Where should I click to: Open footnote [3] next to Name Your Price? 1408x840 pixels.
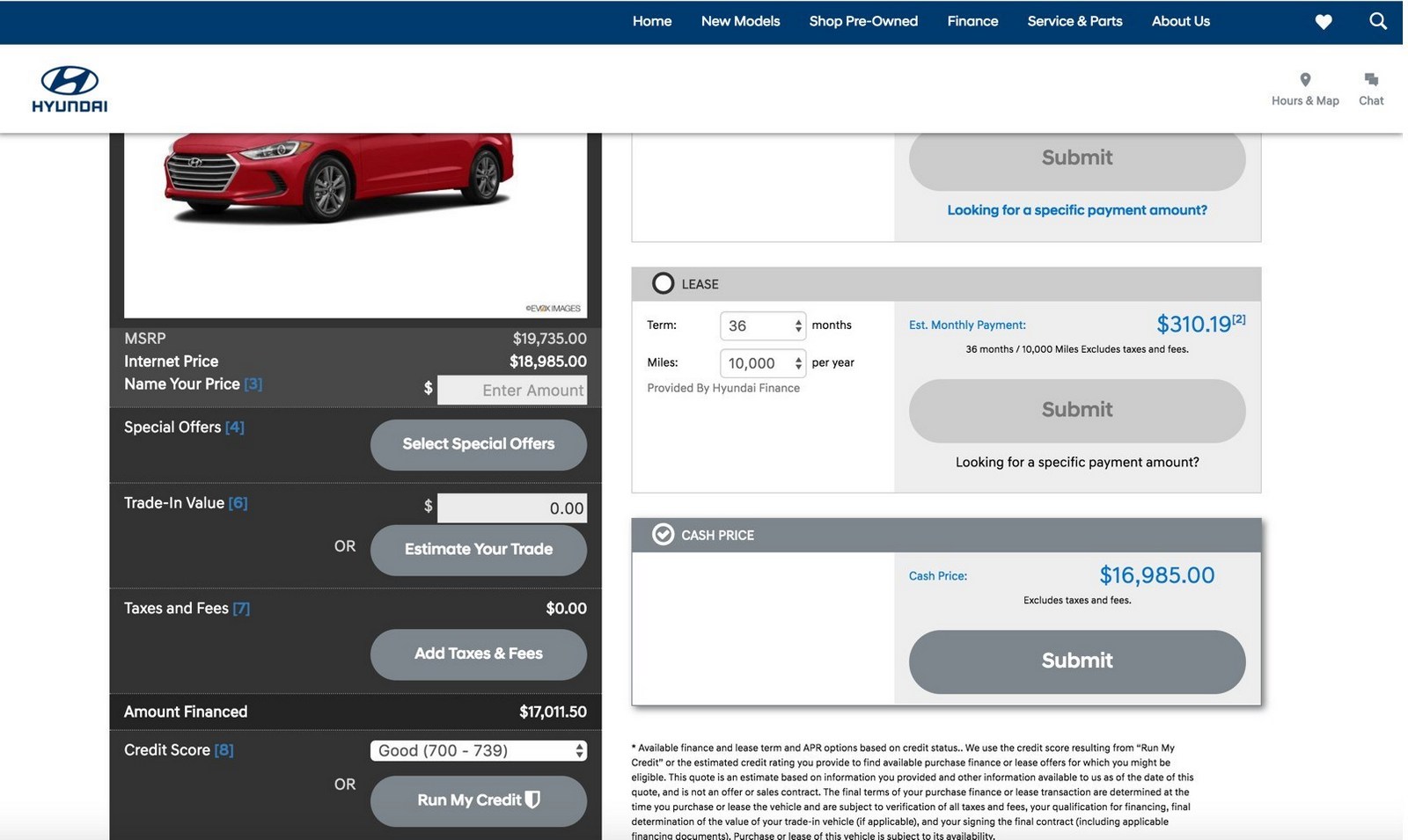tap(253, 384)
